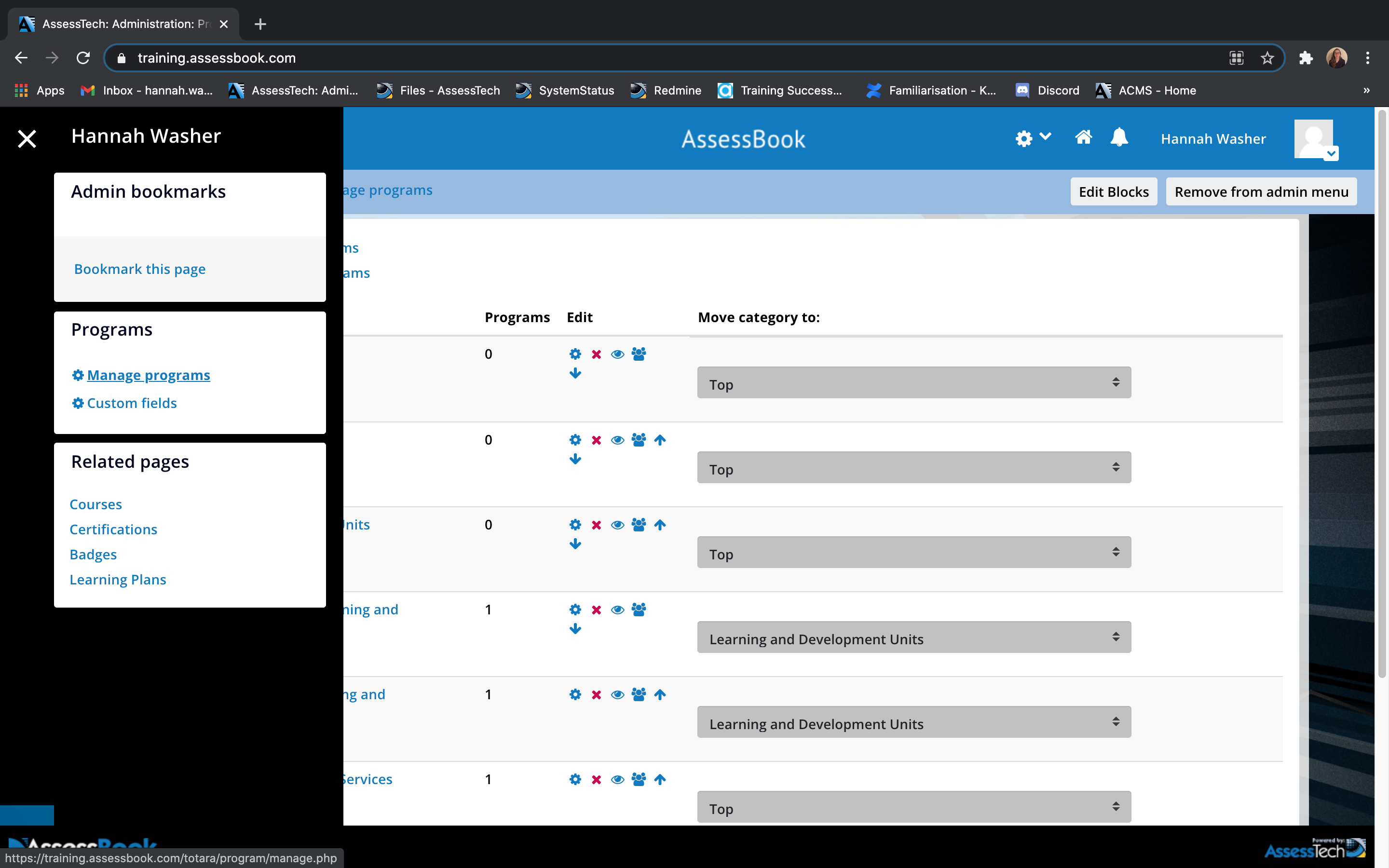This screenshot has height=868, width=1389.
Task: Open the site administration gear menu
Action: pos(1033,138)
